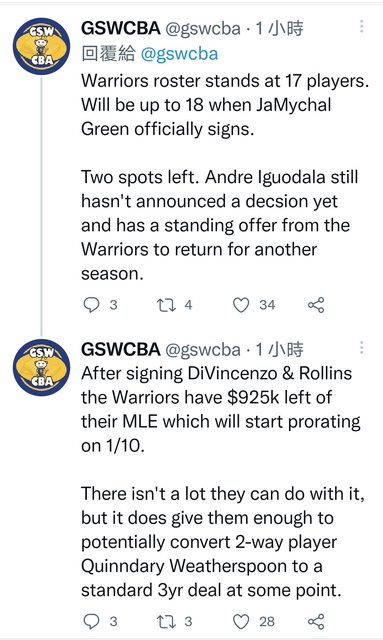Share the Quinndary Weatherspoon tweet
Viewport: 383px width, 640px height.
(316, 621)
